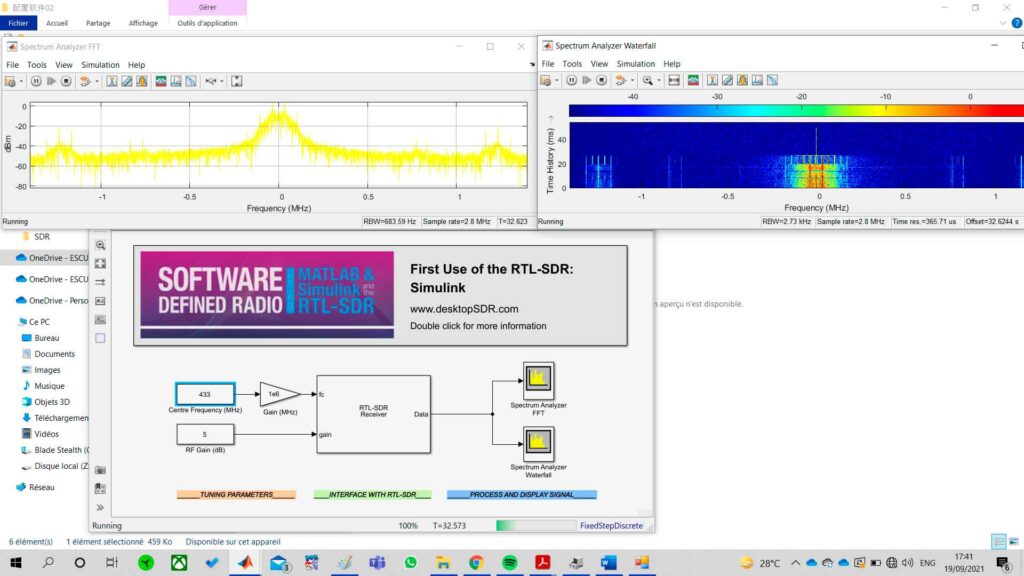Toggle CCDF Measurements in Waterfall toolbar
This screenshot has height=576, width=1024.
point(772,80)
